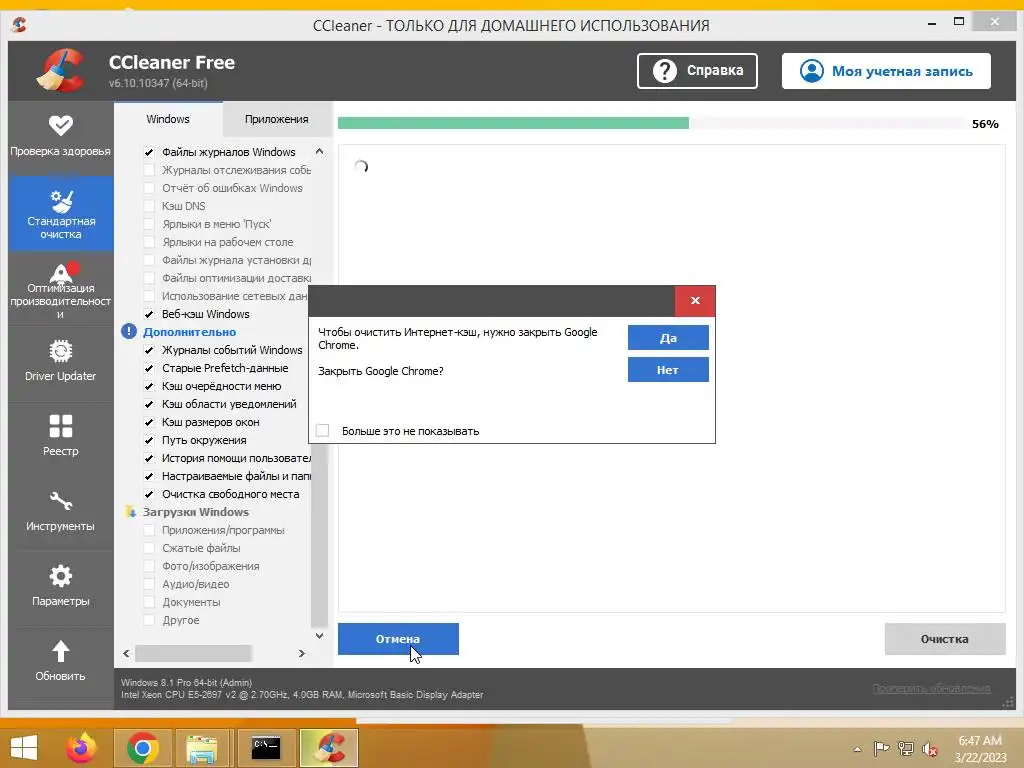Open Справка help button

pos(697,71)
